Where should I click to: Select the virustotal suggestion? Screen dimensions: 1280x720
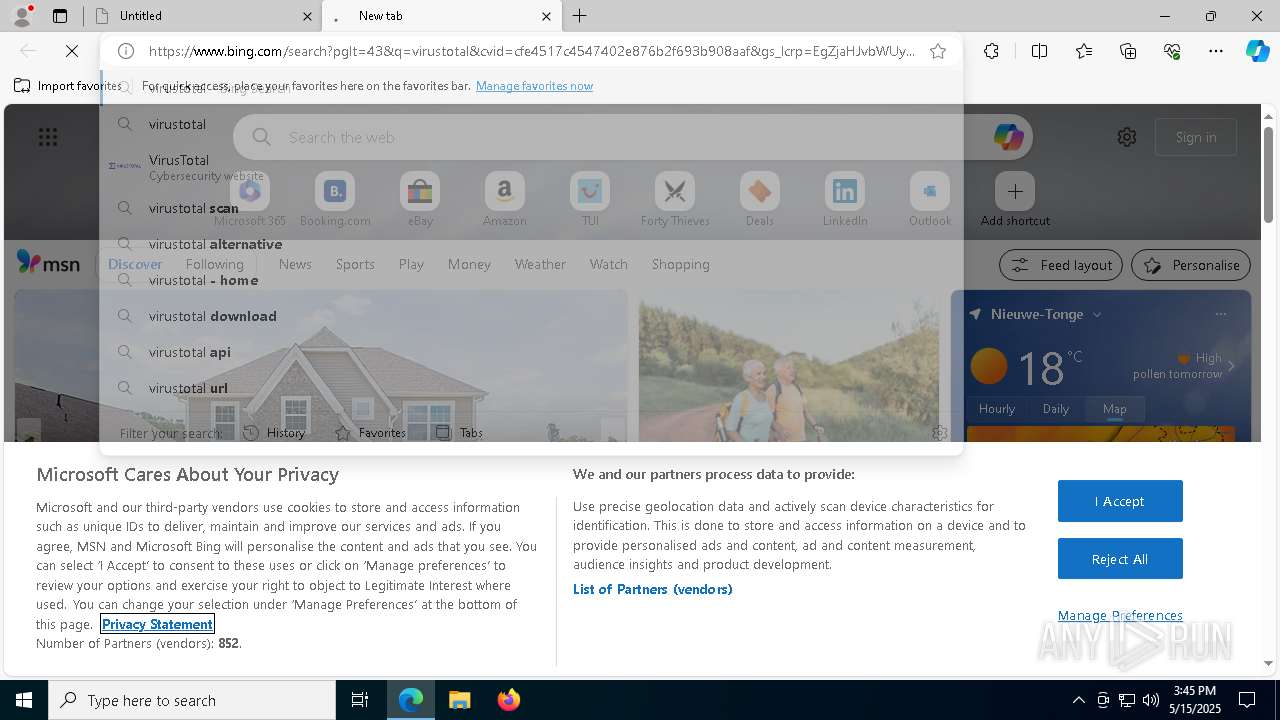tap(530, 124)
